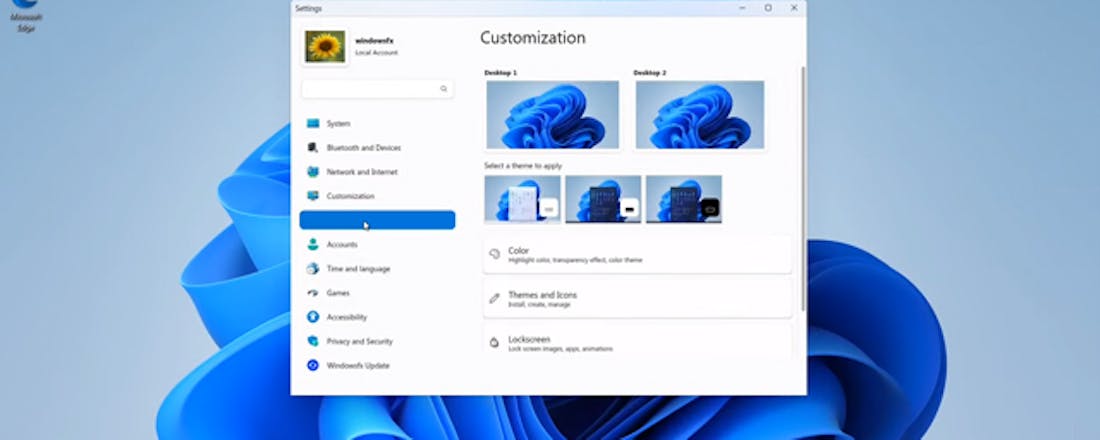Image resolution: width=1100 pixels, height=440 pixels.
Task: Go to Network and Internet settings
Action: coord(377,172)
